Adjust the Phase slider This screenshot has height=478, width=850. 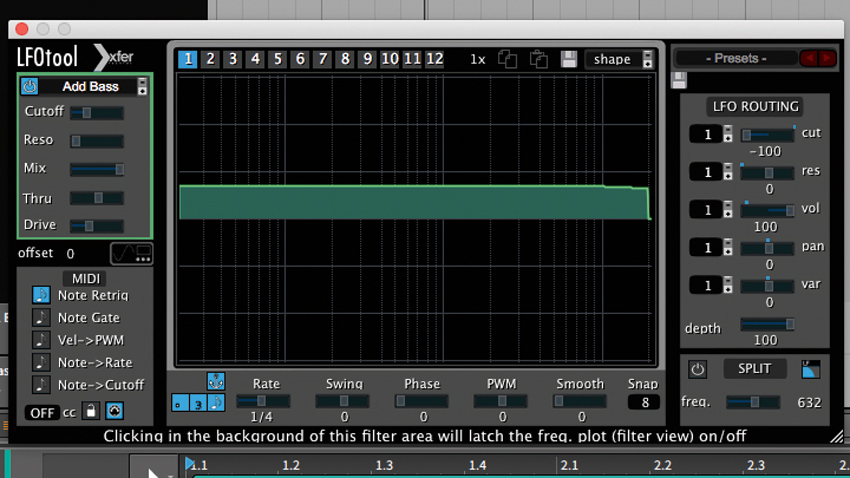click(422, 401)
